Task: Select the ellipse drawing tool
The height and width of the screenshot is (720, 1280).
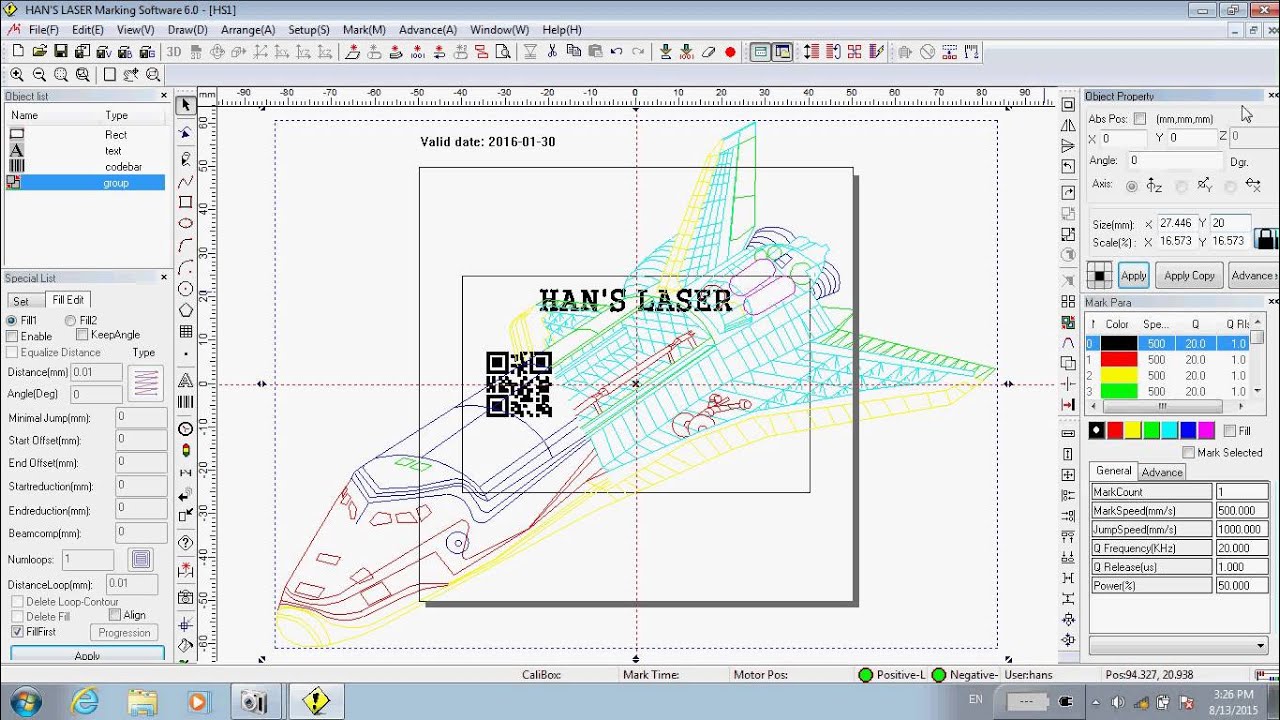Action: coord(186,223)
